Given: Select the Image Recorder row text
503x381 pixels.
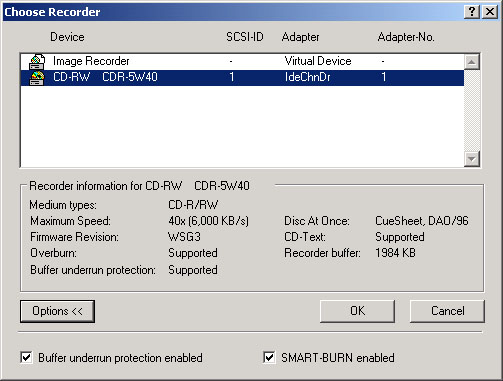Looking at the screenshot, I should click(91, 61).
